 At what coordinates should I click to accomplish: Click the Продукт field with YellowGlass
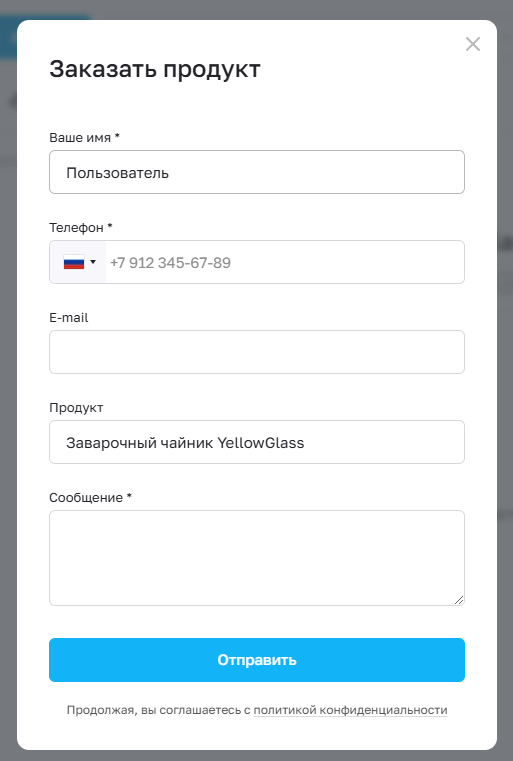tap(257, 442)
